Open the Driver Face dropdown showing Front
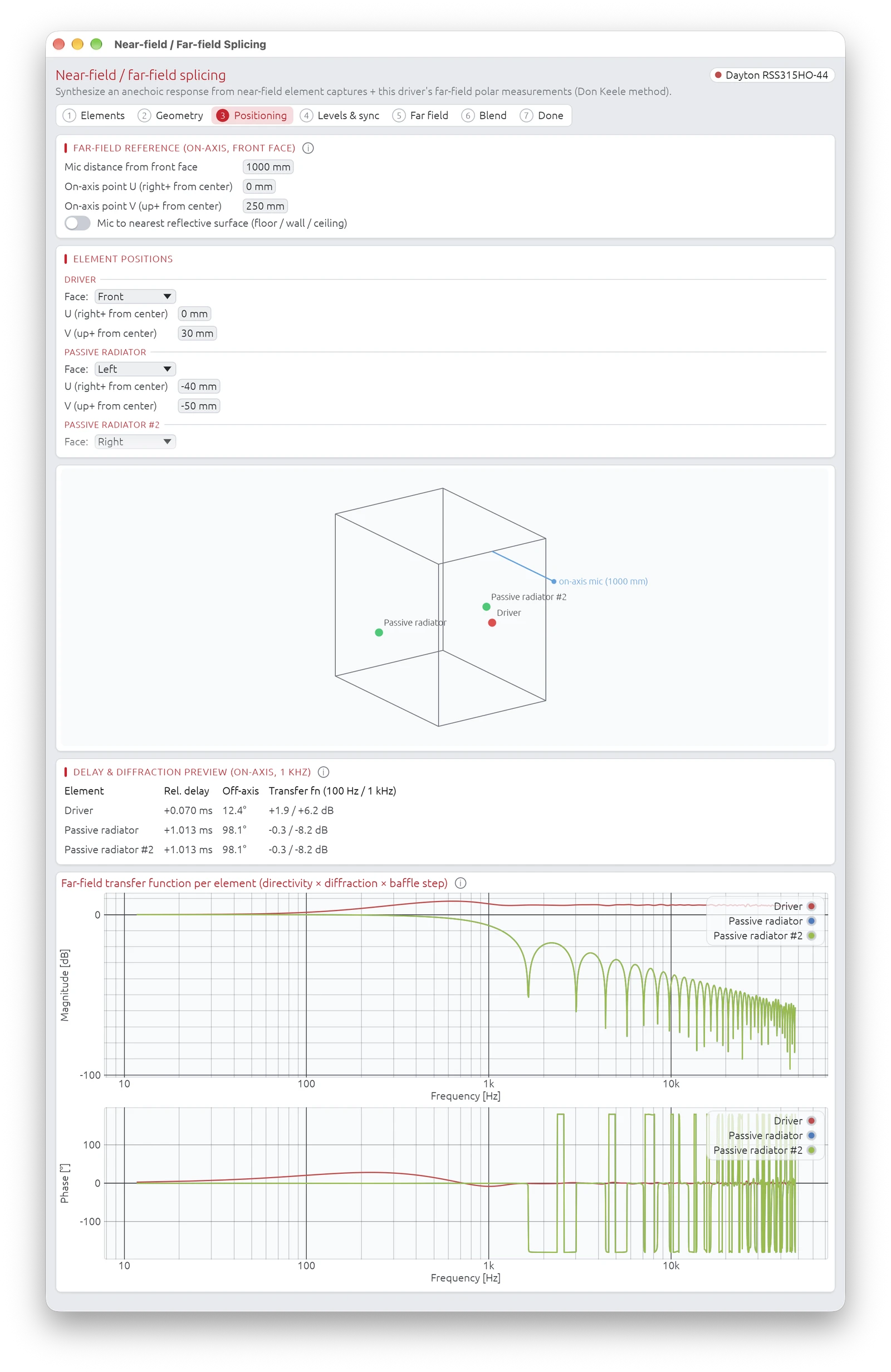The width and height of the screenshot is (891, 1372). 135,296
